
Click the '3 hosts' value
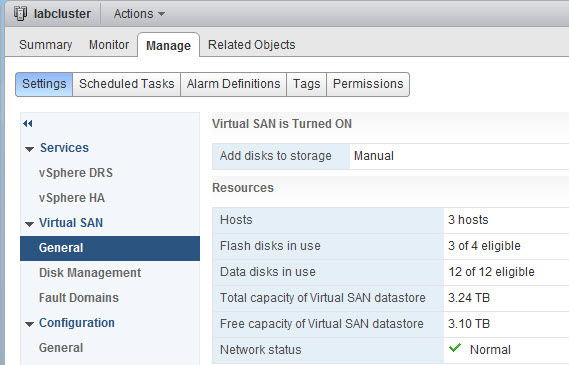click(x=468, y=220)
